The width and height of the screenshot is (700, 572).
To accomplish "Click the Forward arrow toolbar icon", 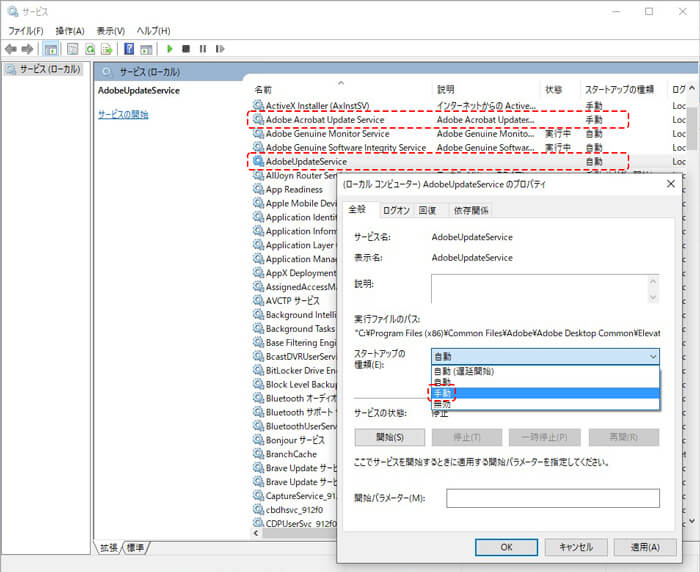I will [x=27, y=49].
